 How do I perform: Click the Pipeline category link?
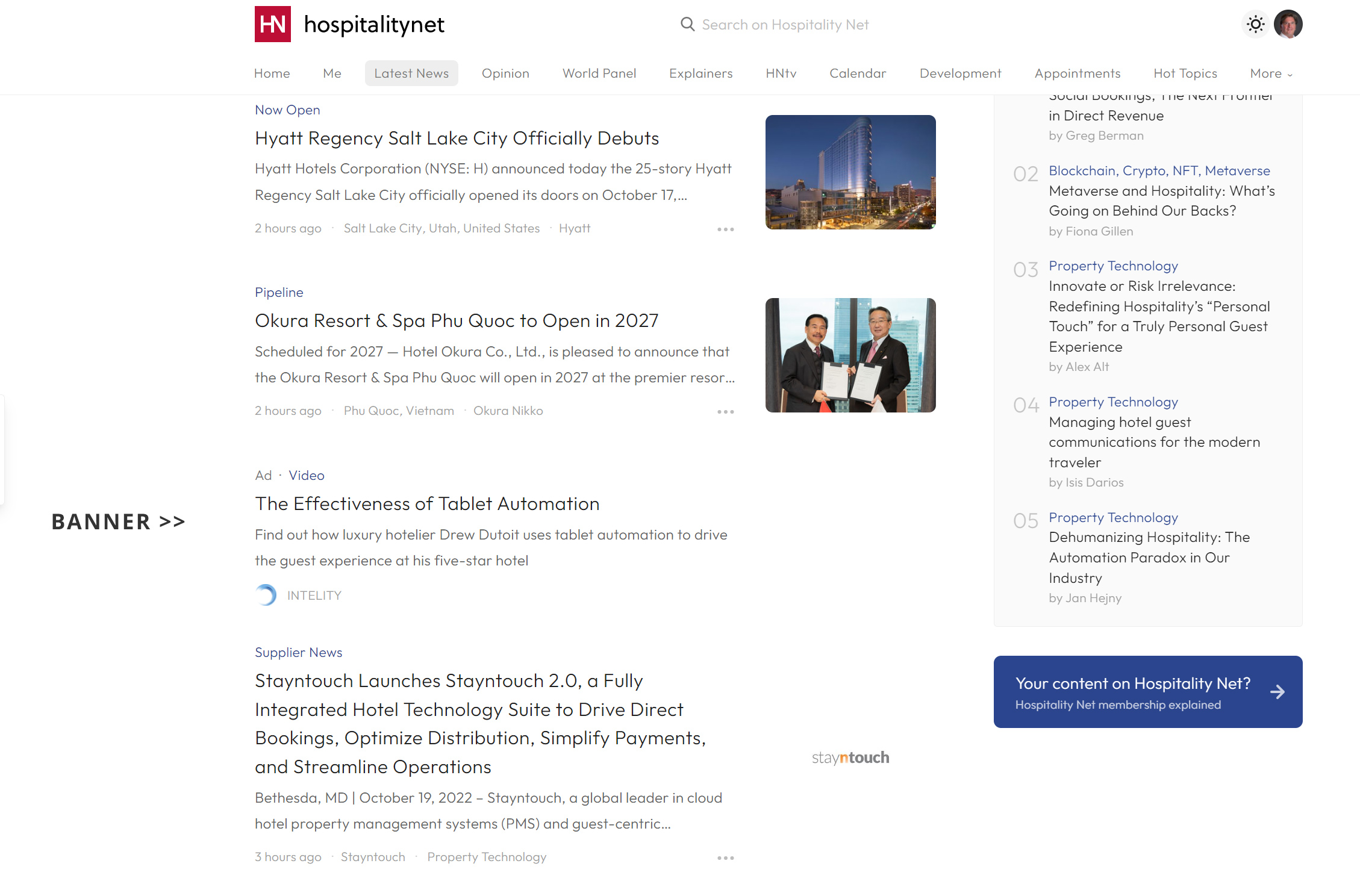279,293
